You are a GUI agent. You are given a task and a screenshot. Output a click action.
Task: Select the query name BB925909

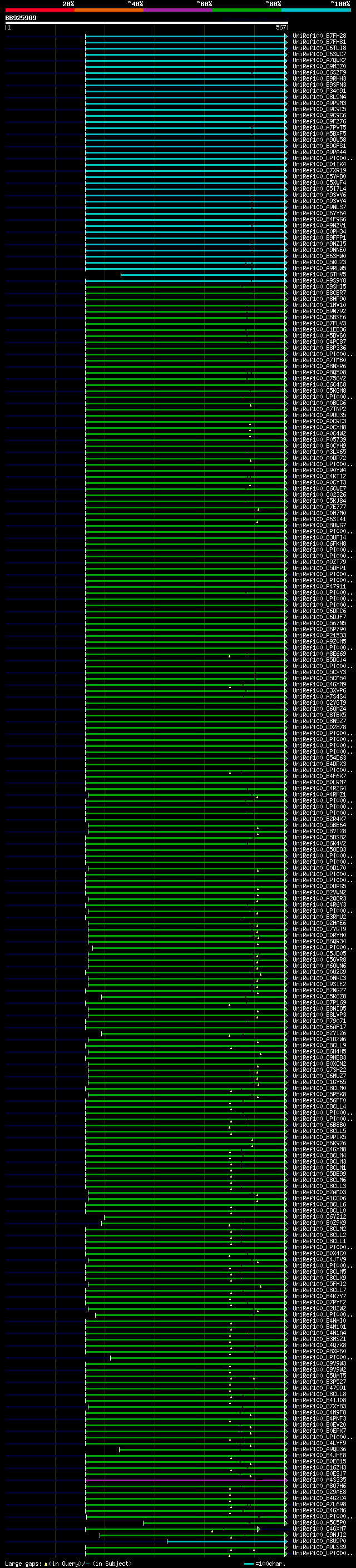(21, 18)
